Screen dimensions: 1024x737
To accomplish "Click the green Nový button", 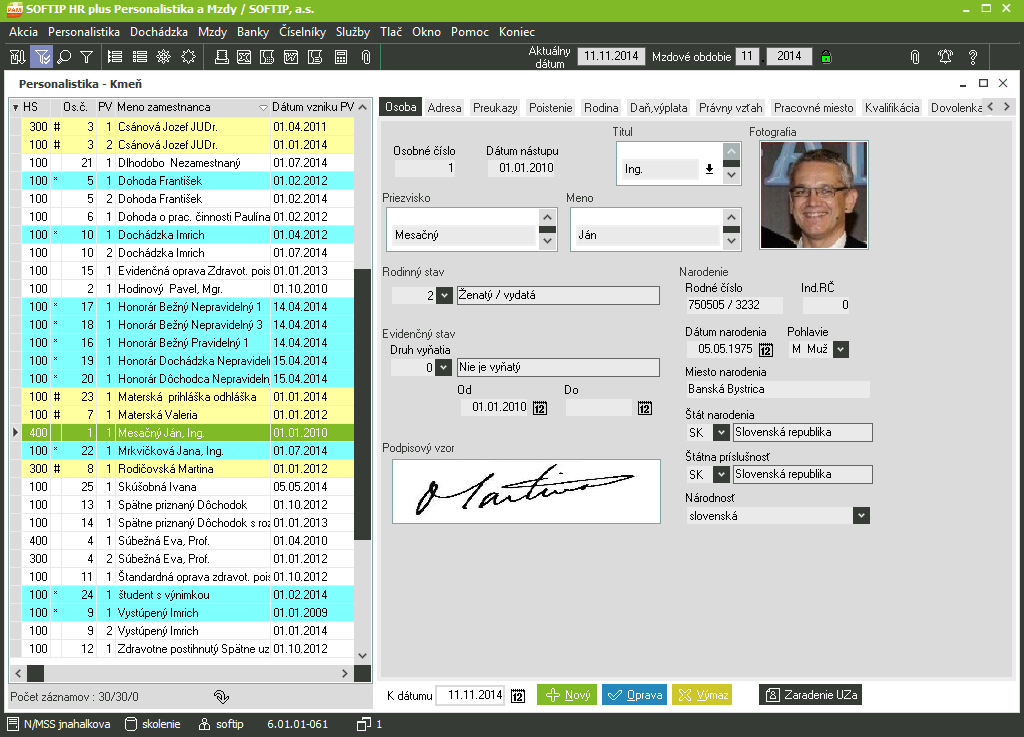I will (x=567, y=695).
